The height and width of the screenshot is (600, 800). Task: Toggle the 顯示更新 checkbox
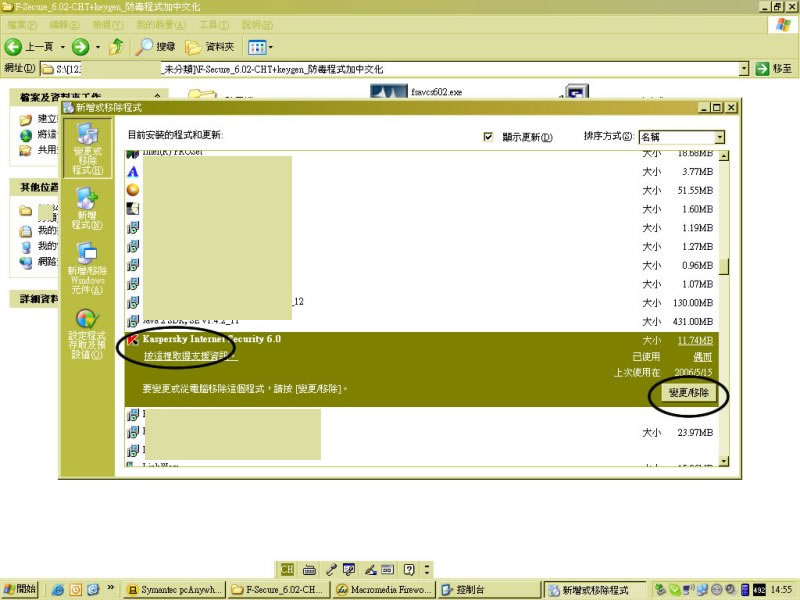click(488, 137)
